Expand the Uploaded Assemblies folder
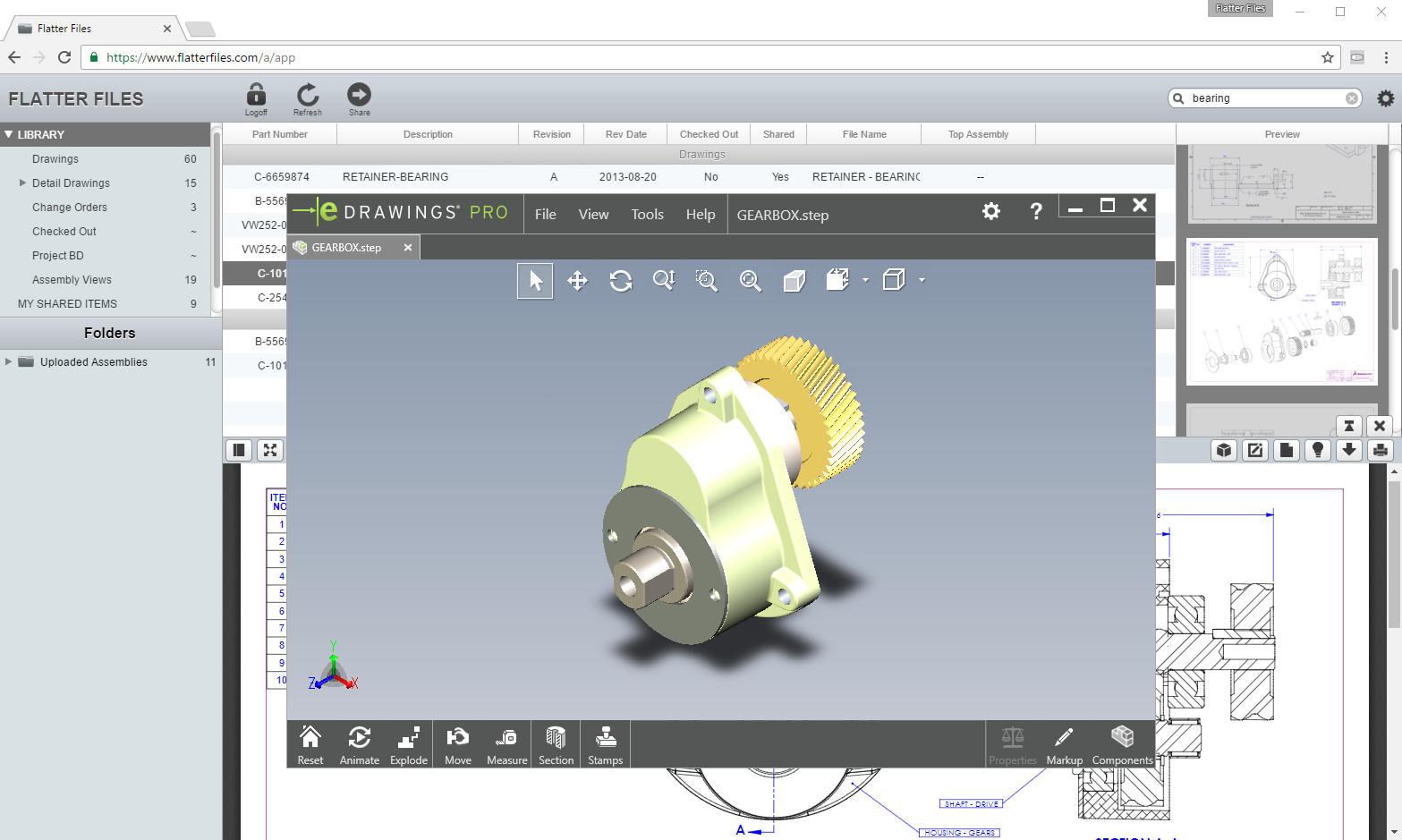 tap(8, 361)
